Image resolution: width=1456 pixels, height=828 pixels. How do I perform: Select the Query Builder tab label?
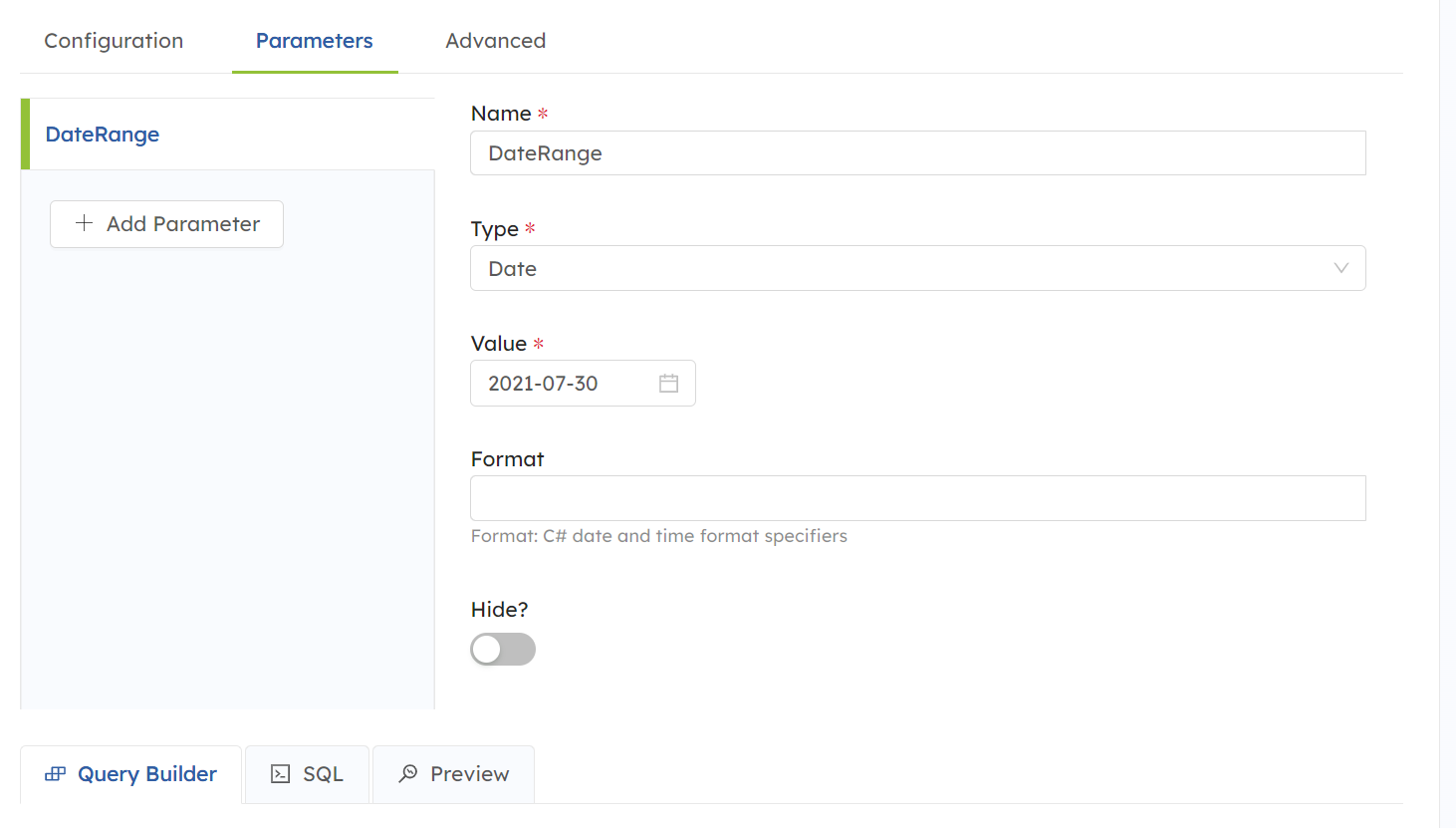click(x=147, y=774)
